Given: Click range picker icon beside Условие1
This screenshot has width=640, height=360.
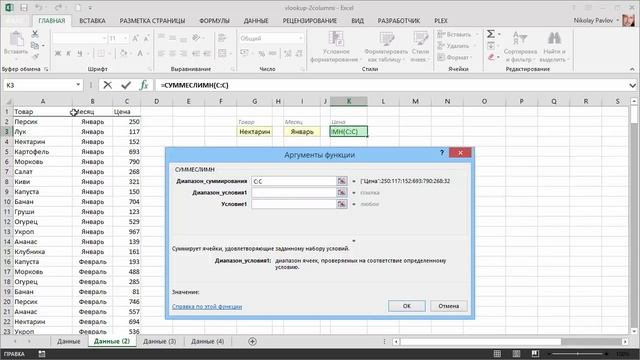Looking at the screenshot, I should point(342,204).
